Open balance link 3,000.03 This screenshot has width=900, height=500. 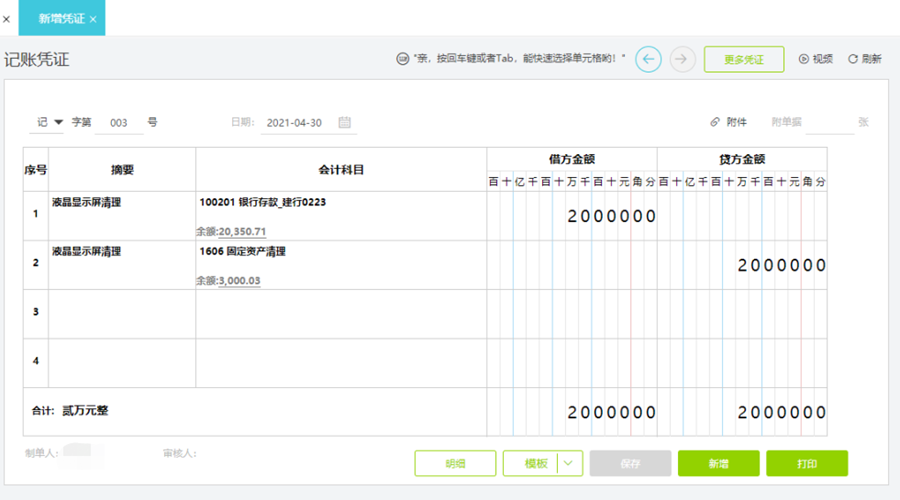pos(239,281)
